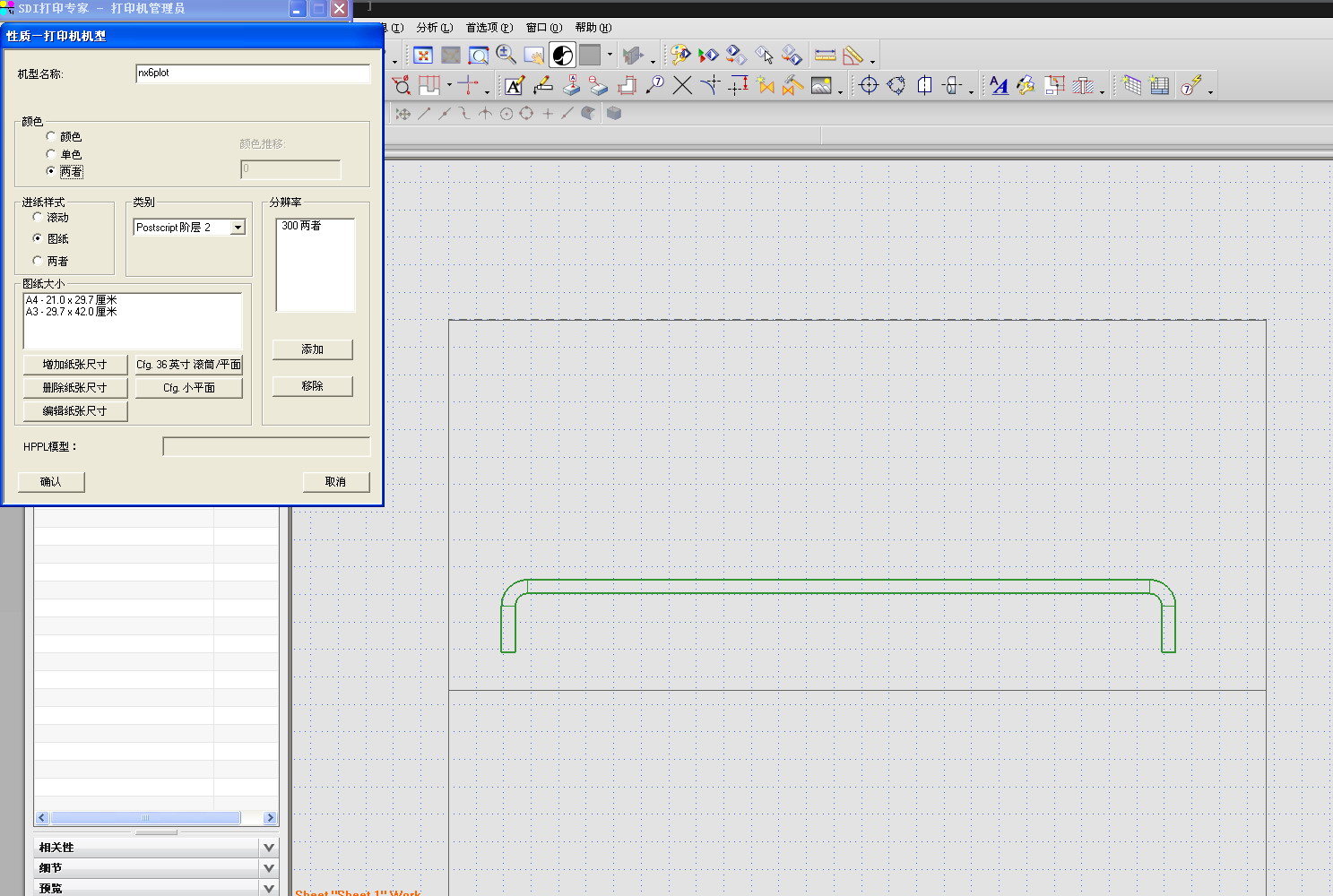Click the measure angle icon
Screen dimensions: 1333x896
(853, 56)
